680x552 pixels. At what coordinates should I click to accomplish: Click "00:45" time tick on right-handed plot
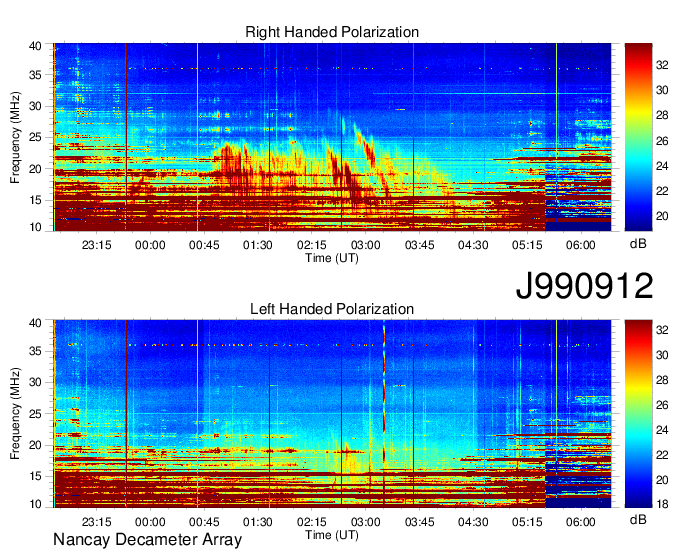click(204, 245)
